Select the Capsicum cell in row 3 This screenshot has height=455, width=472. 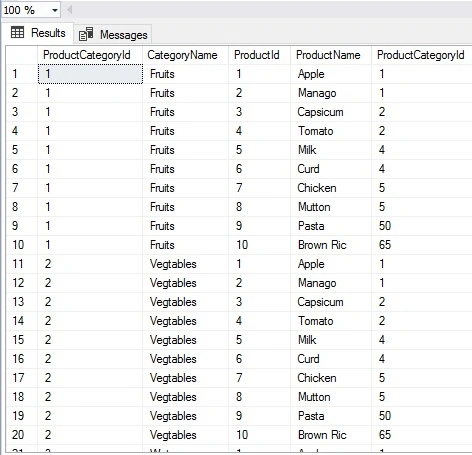coord(331,112)
